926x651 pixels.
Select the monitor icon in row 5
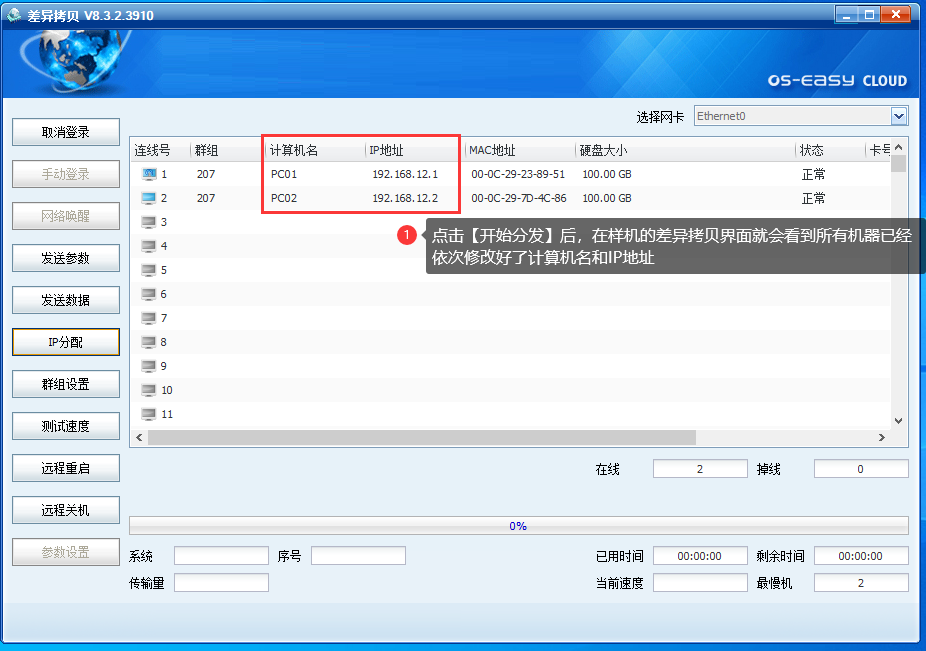[x=149, y=270]
